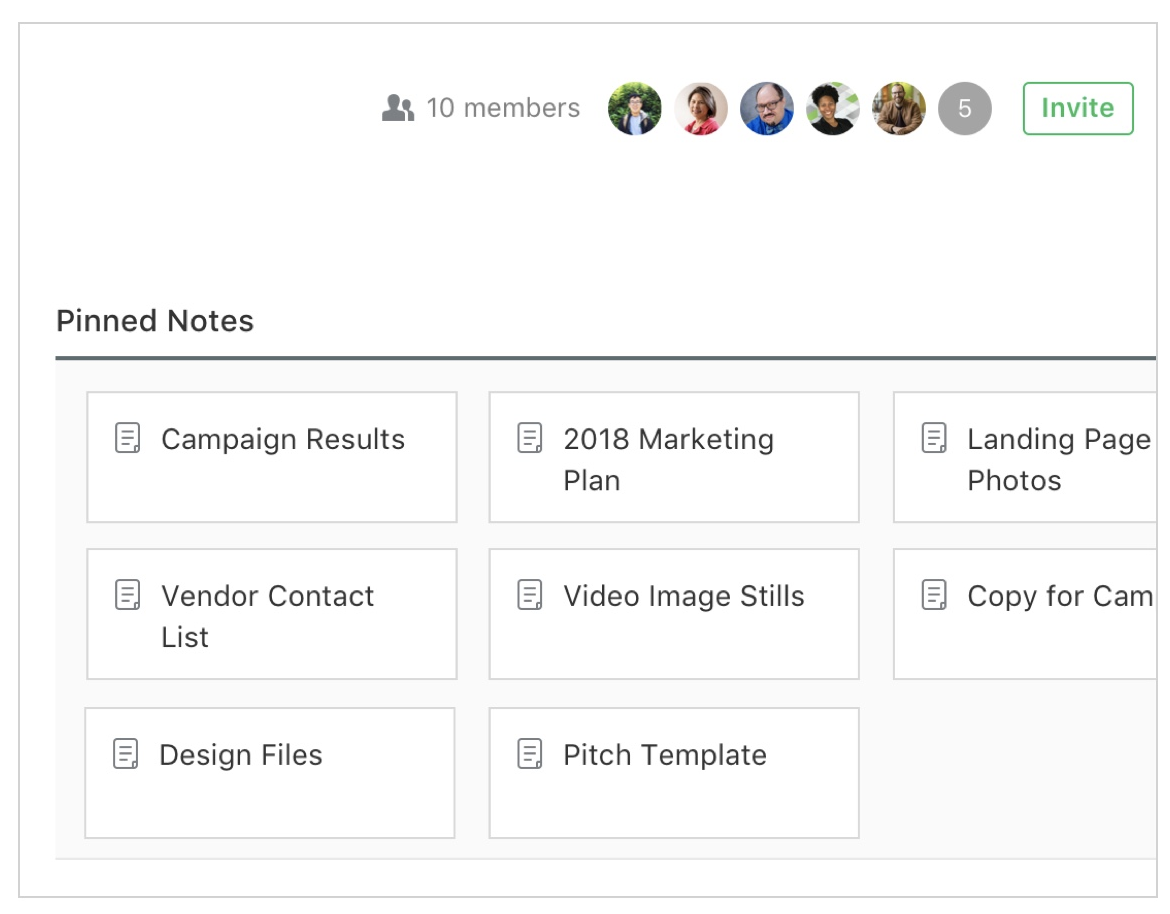Open the Pitch Template note
1170x914 pixels.
[x=674, y=773]
